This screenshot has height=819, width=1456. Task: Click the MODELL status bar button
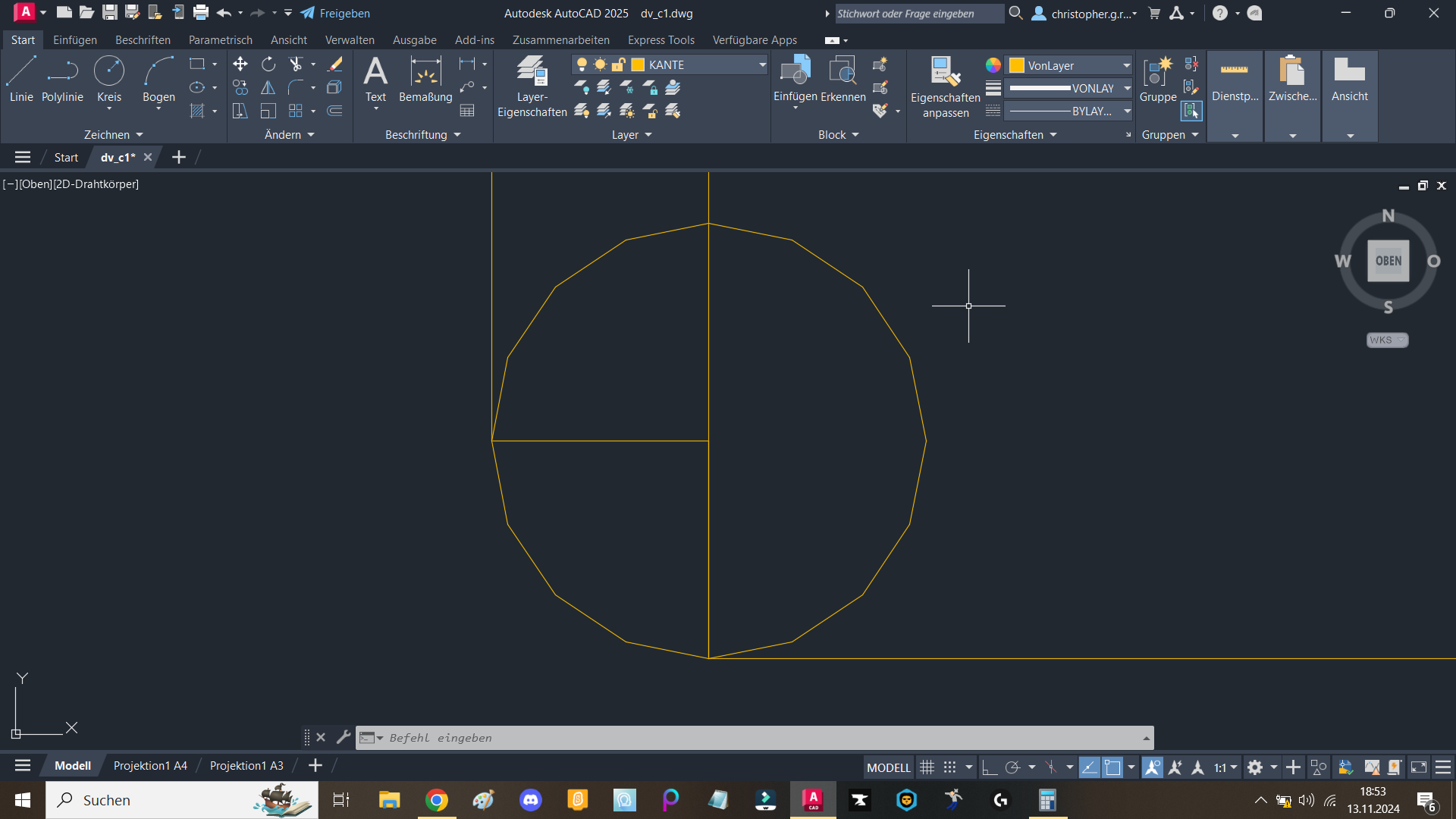pos(888,767)
